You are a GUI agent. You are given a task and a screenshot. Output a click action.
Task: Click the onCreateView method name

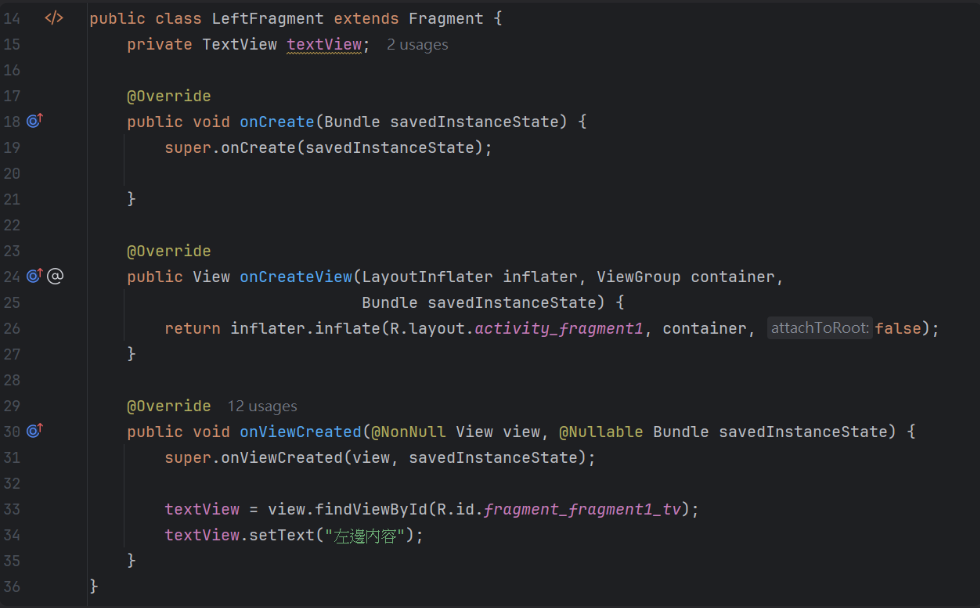pos(296,277)
